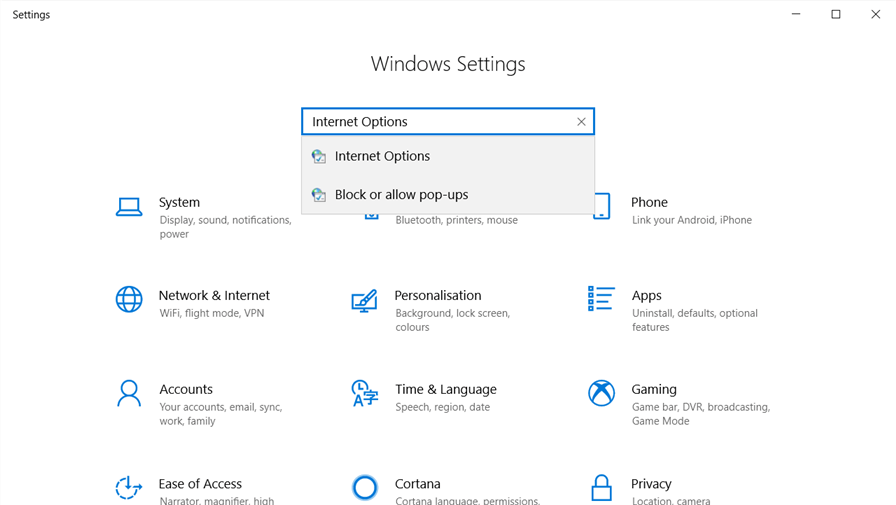896x505 pixels.
Task: Open Time & Language icon
Action: [x=364, y=393]
